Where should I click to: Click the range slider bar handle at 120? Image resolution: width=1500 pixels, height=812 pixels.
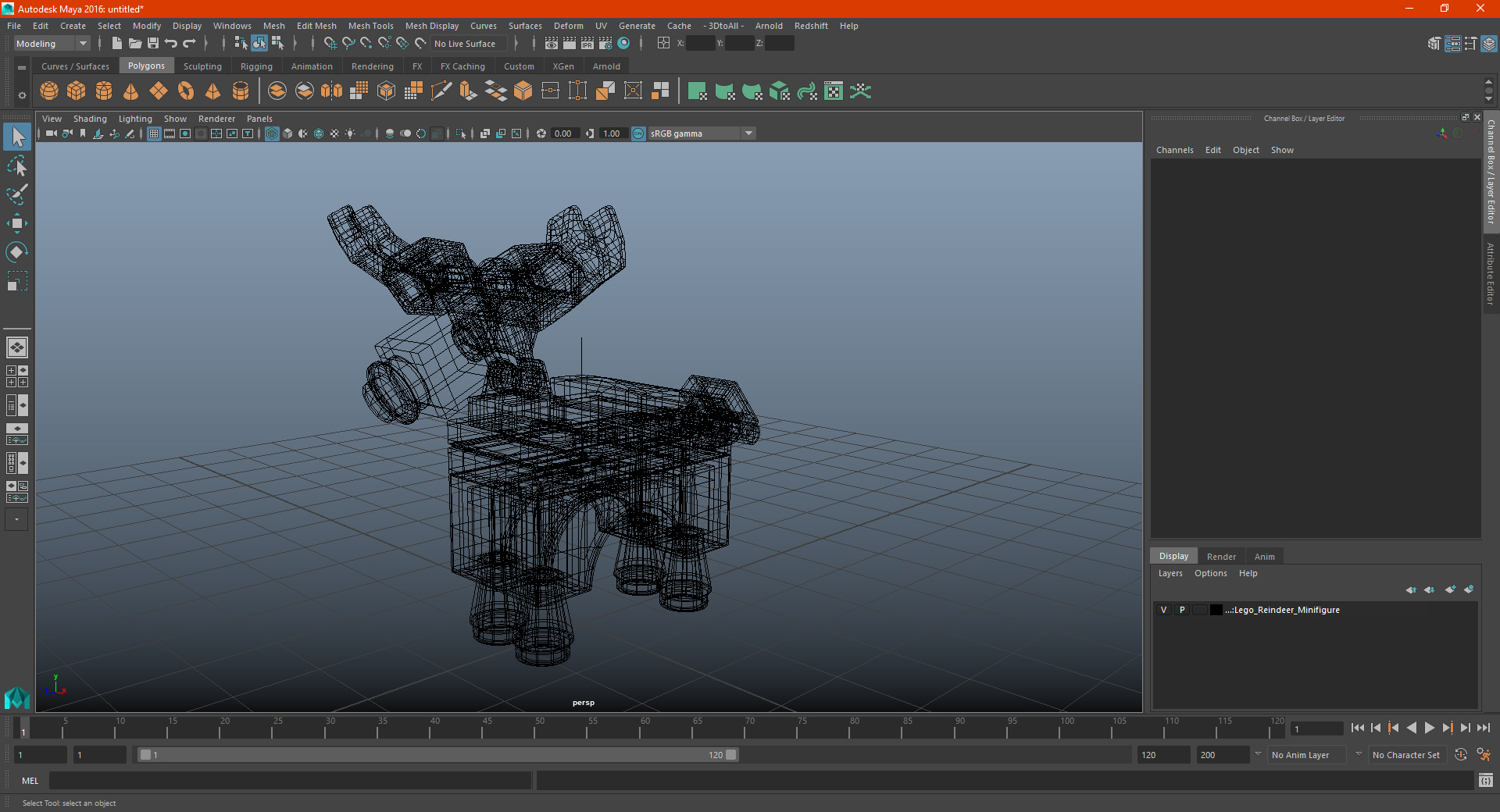click(x=730, y=755)
